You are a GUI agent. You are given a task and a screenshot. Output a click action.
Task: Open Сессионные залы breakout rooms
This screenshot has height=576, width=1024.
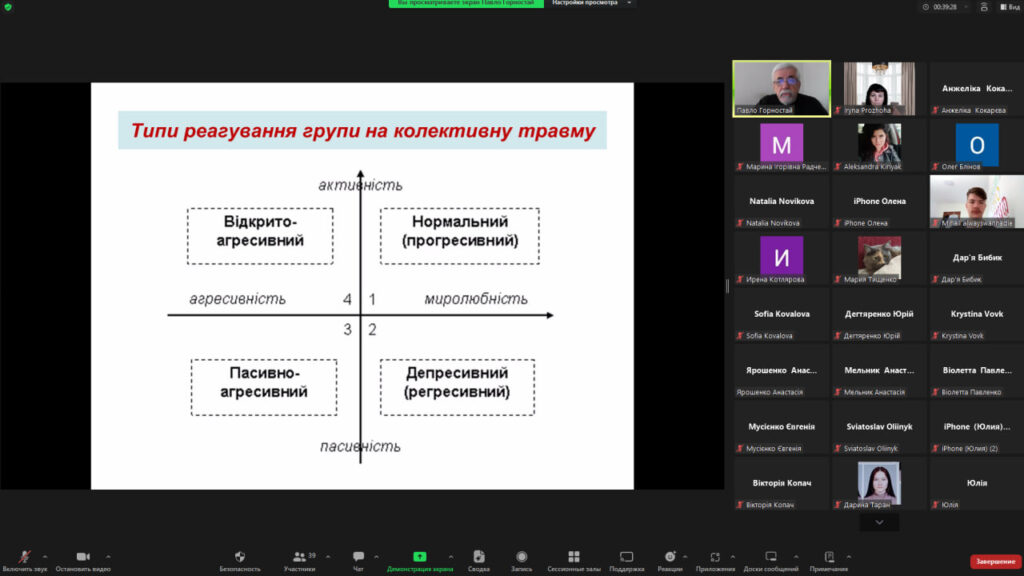[573, 557]
